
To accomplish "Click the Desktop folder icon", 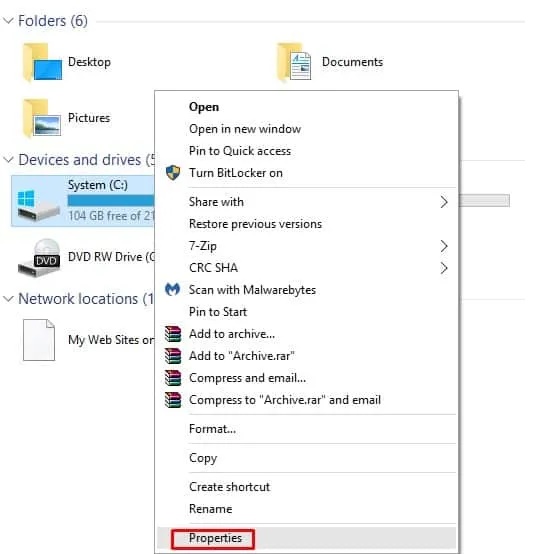I will click(x=42, y=62).
